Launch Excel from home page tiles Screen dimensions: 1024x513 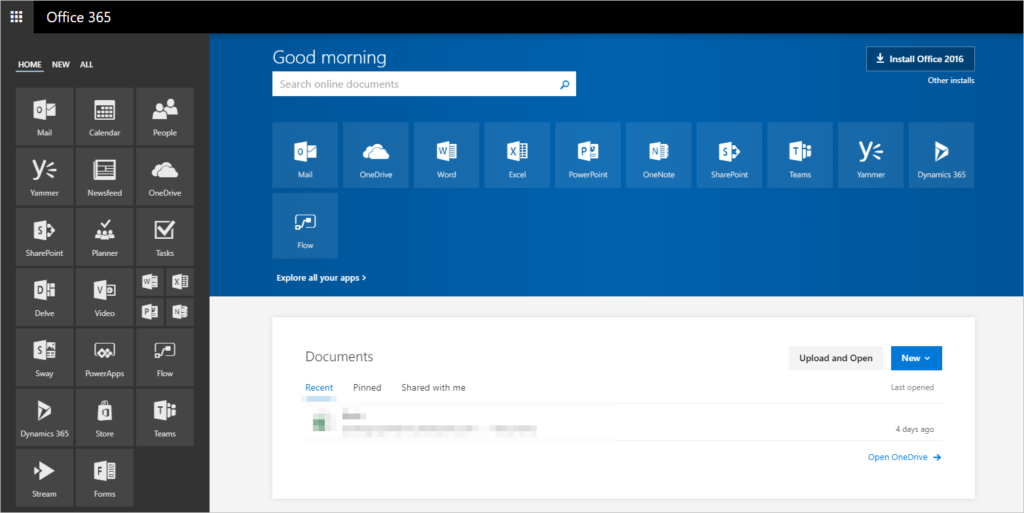pyautogui.click(x=517, y=155)
